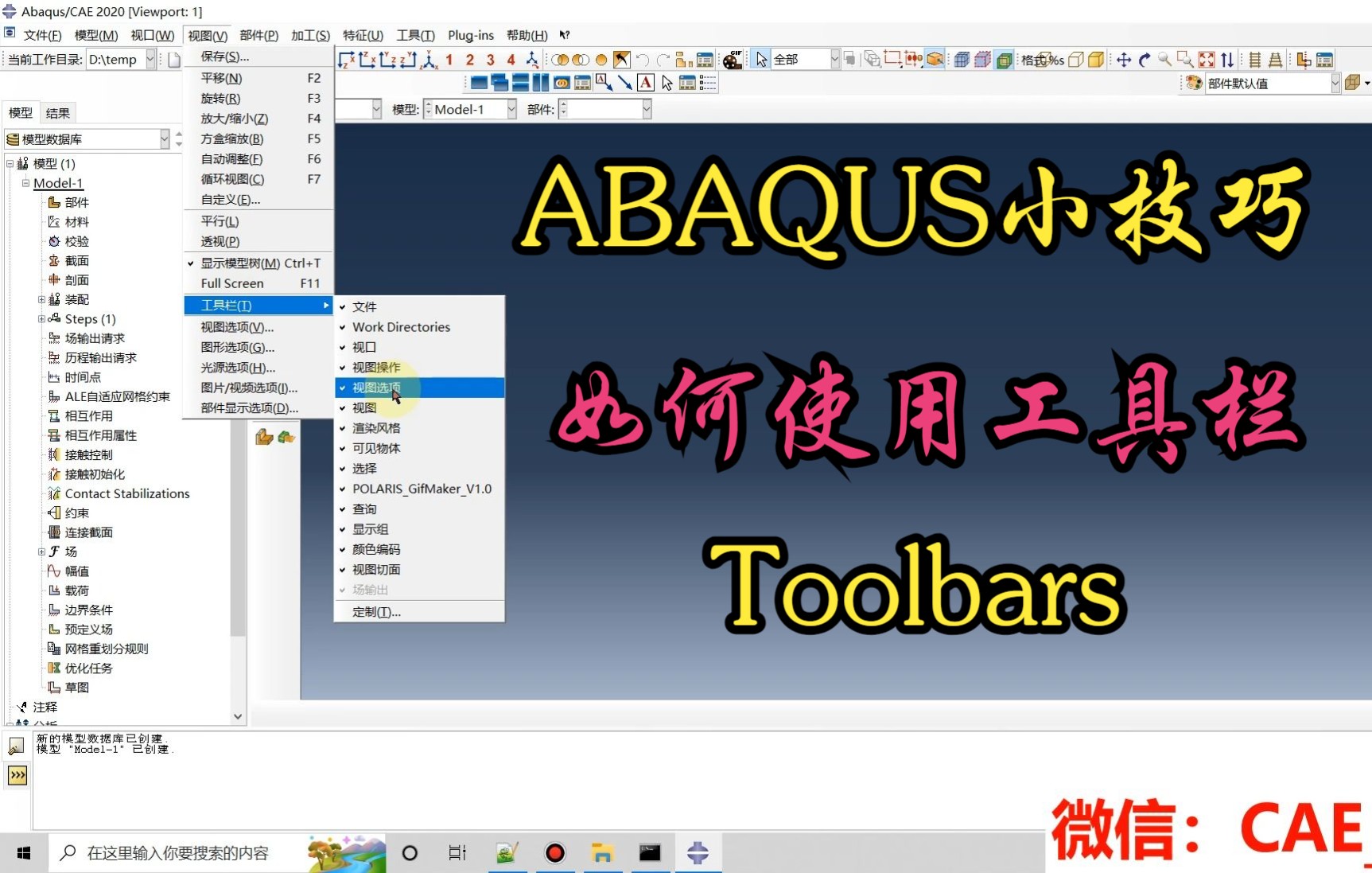Activate the pan view tool
Screen dimensions: 1372x873
tap(1124, 59)
